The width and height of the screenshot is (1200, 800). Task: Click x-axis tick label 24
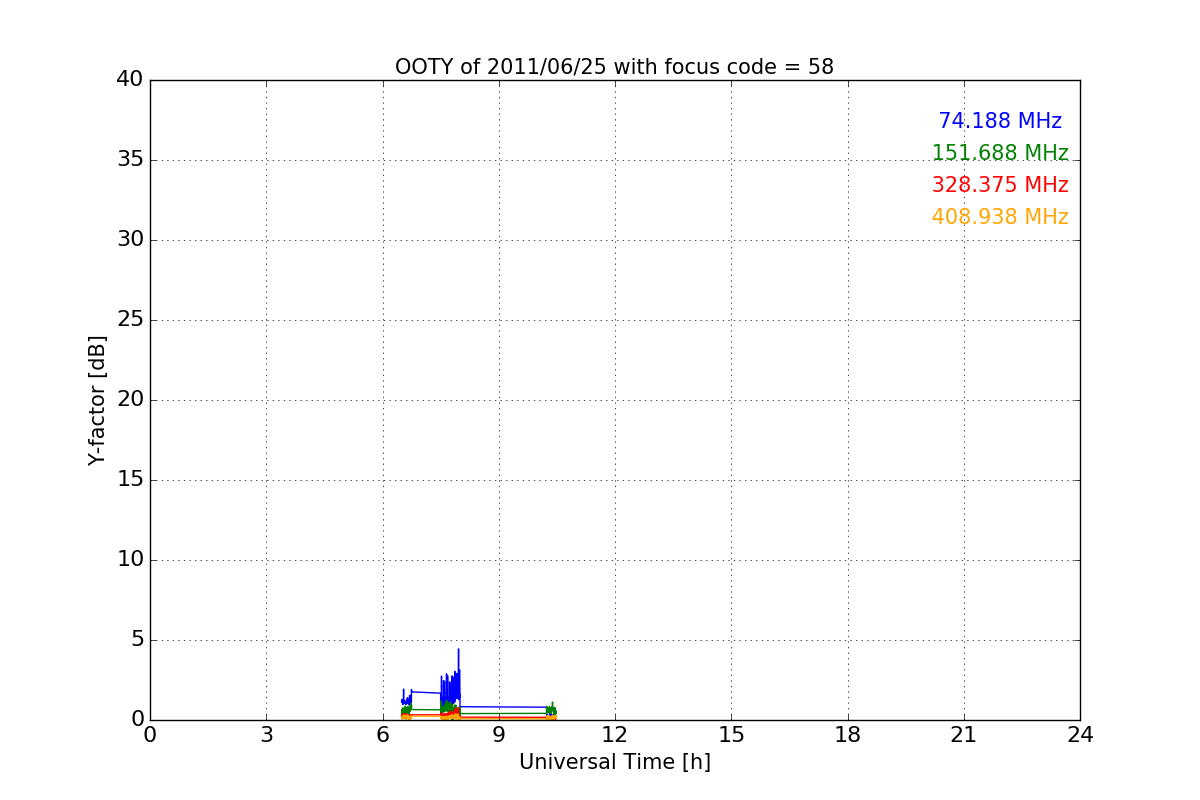click(x=1080, y=735)
